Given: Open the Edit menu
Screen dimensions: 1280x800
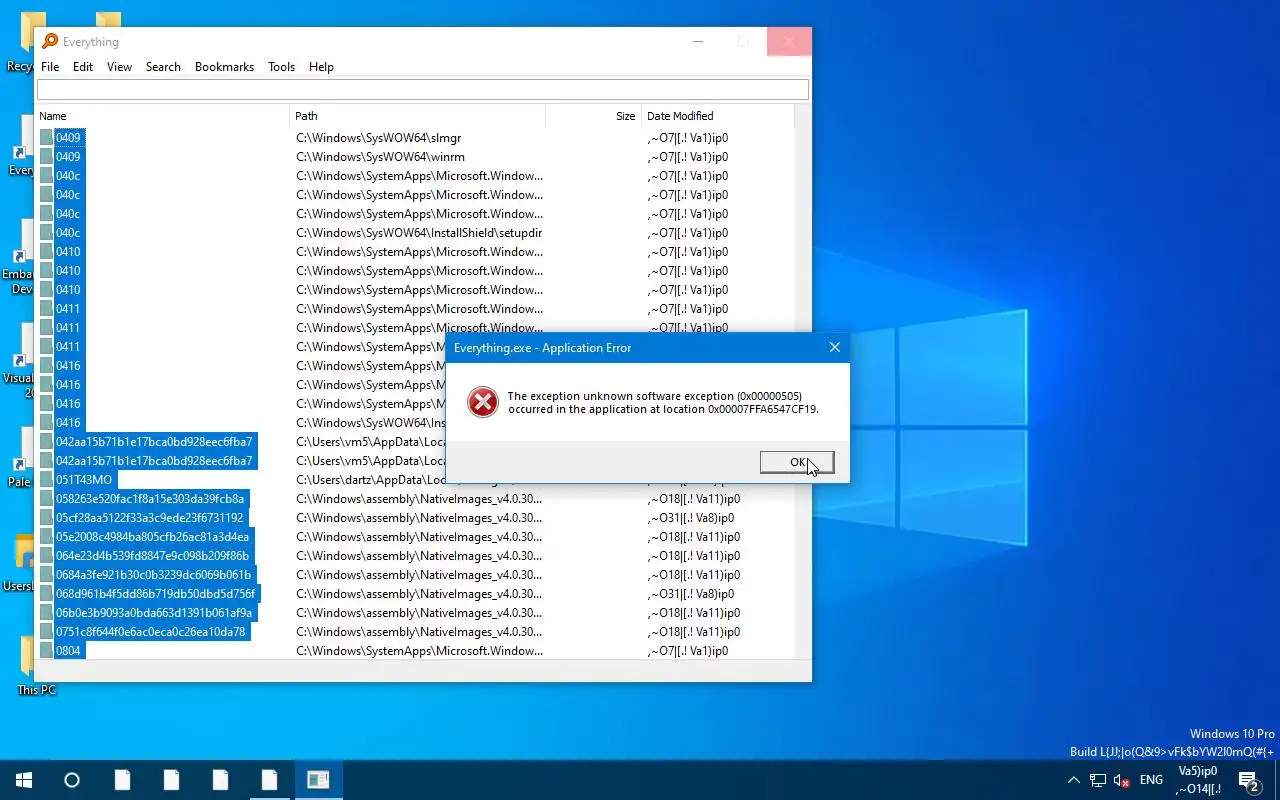Looking at the screenshot, I should coord(83,67).
